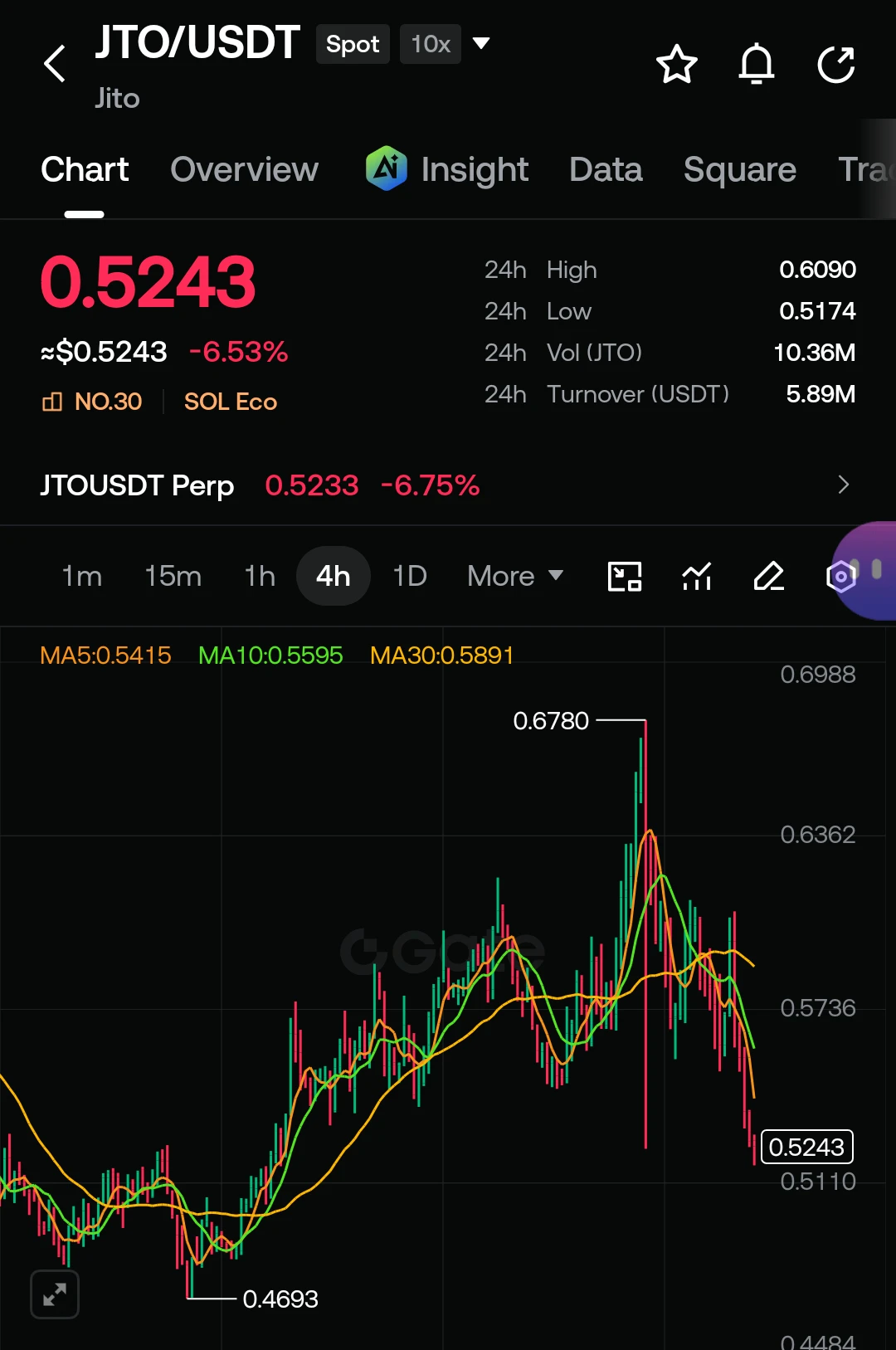The width and height of the screenshot is (896, 1350).
Task: Tap the 0.6780 high marker on chart
Action: (551, 720)
